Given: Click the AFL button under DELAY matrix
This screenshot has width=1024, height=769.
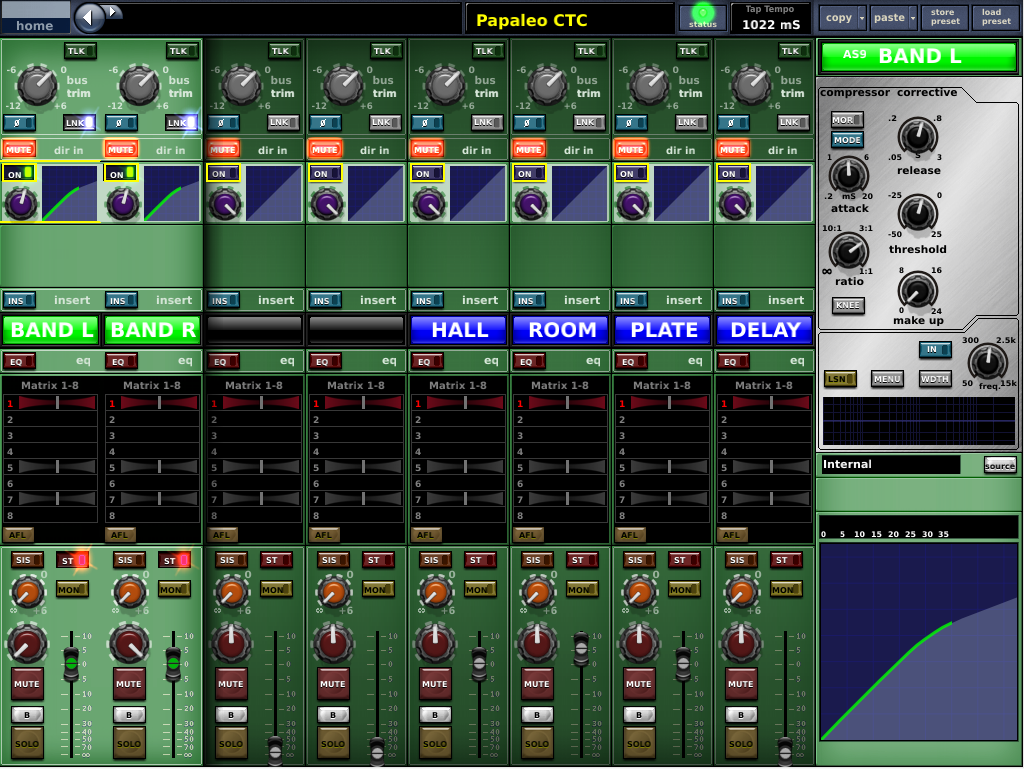Looking at the screenshot, I should (x=732, y=535).
